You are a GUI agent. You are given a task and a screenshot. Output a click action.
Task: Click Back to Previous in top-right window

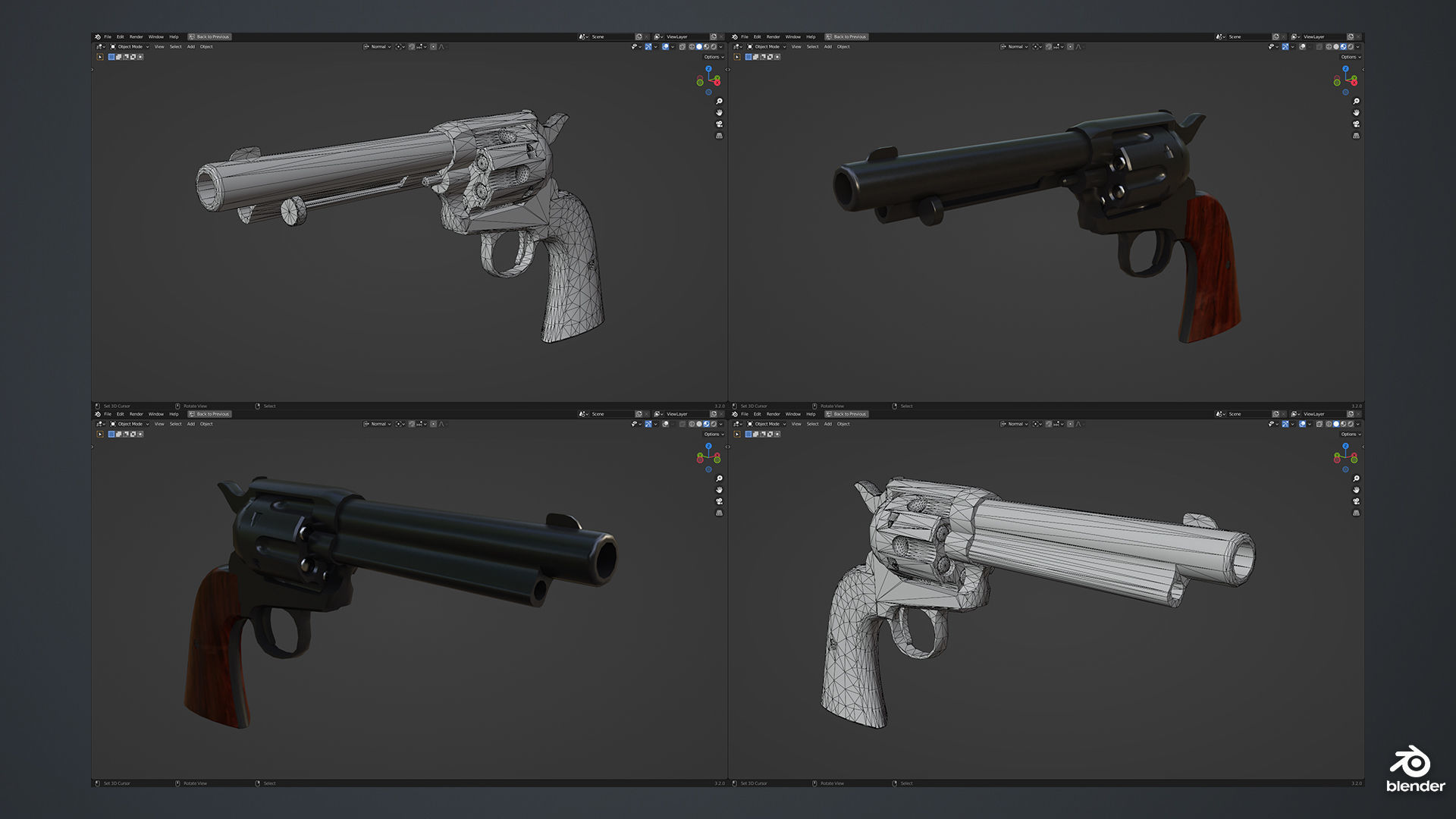pos(846,36)
